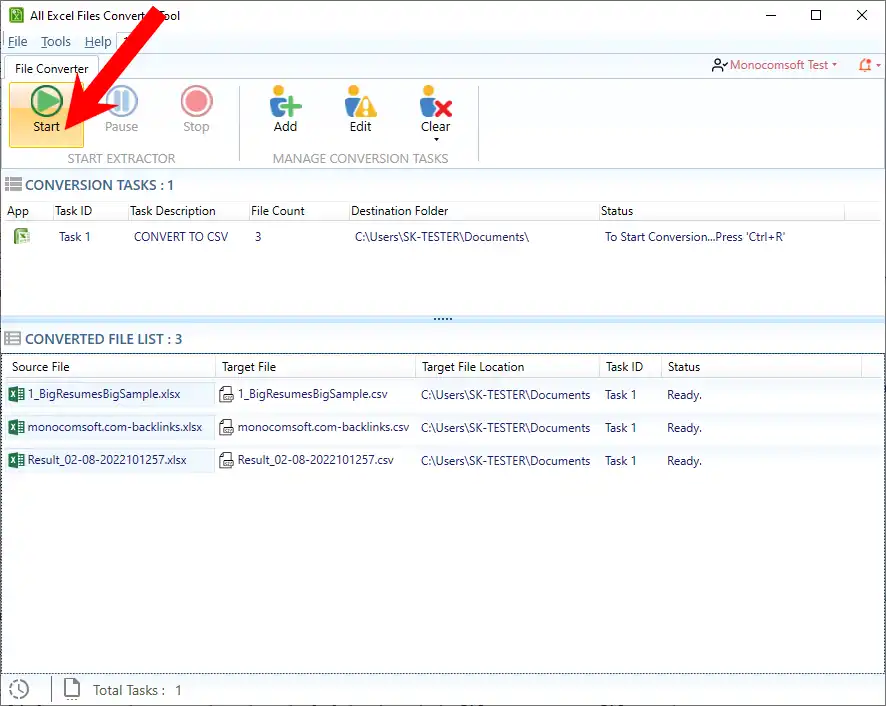Click the CSV icon of monocomsoft.com-backlinks.csv

(226, 427)
